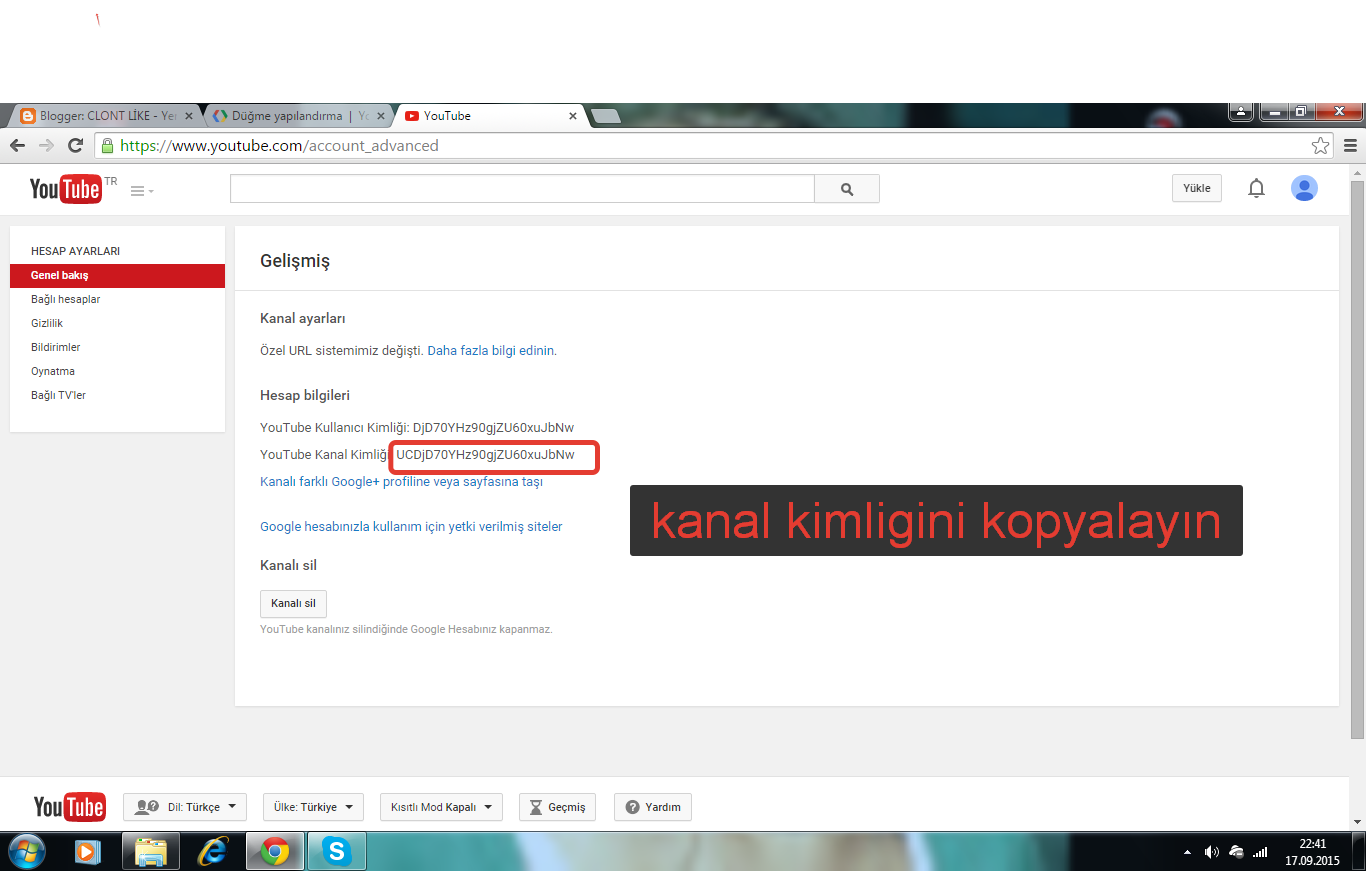1366x871 pixels.
Task: Click the network tray icon
Action: coord(1260,852)
